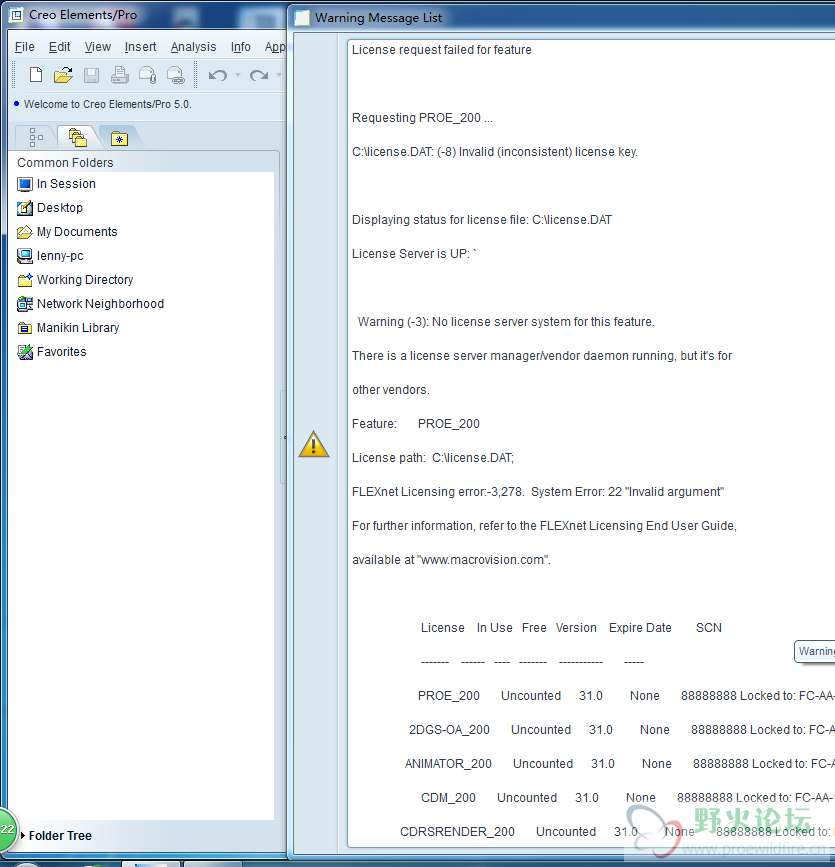The image size is (835, 867).
Task: Click the Favorites star folder icon
Action: 25,352
